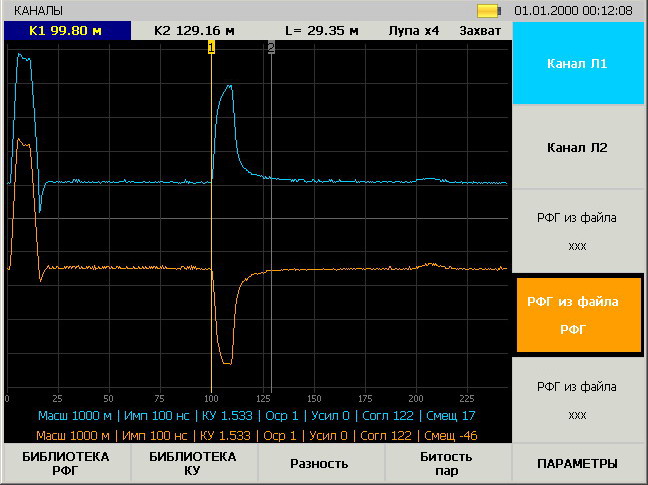Click the orange КУ 1.533 parameter
Viewport: 648px width, 485px height.
pos(225,435)
